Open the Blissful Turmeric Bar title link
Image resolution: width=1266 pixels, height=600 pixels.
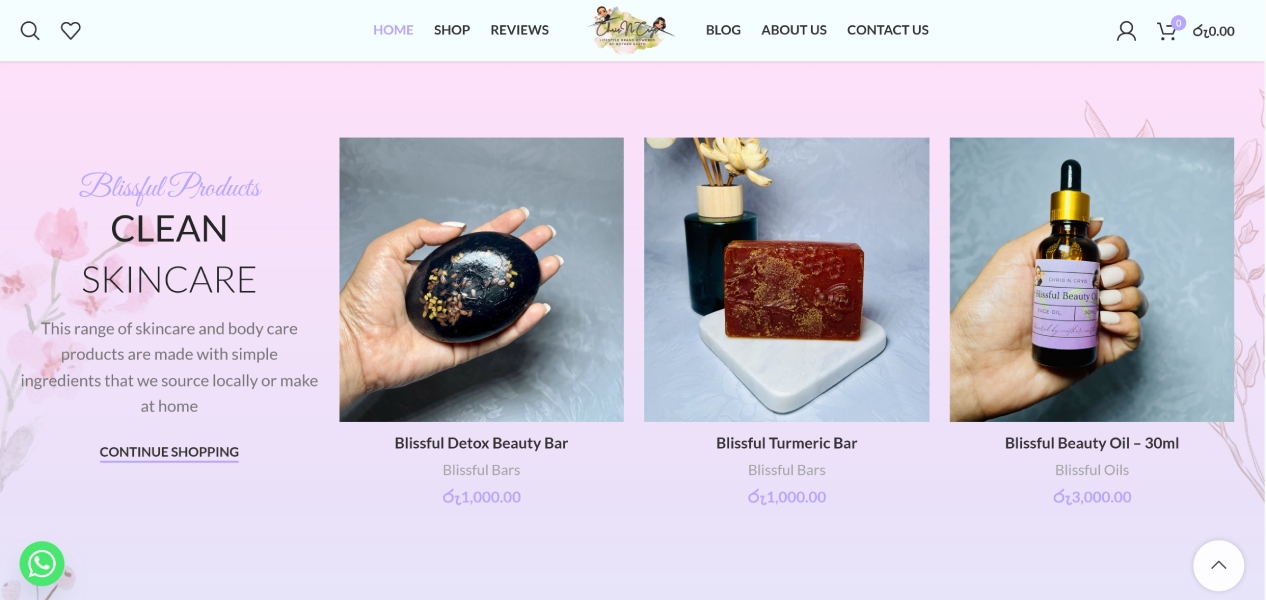787,443
